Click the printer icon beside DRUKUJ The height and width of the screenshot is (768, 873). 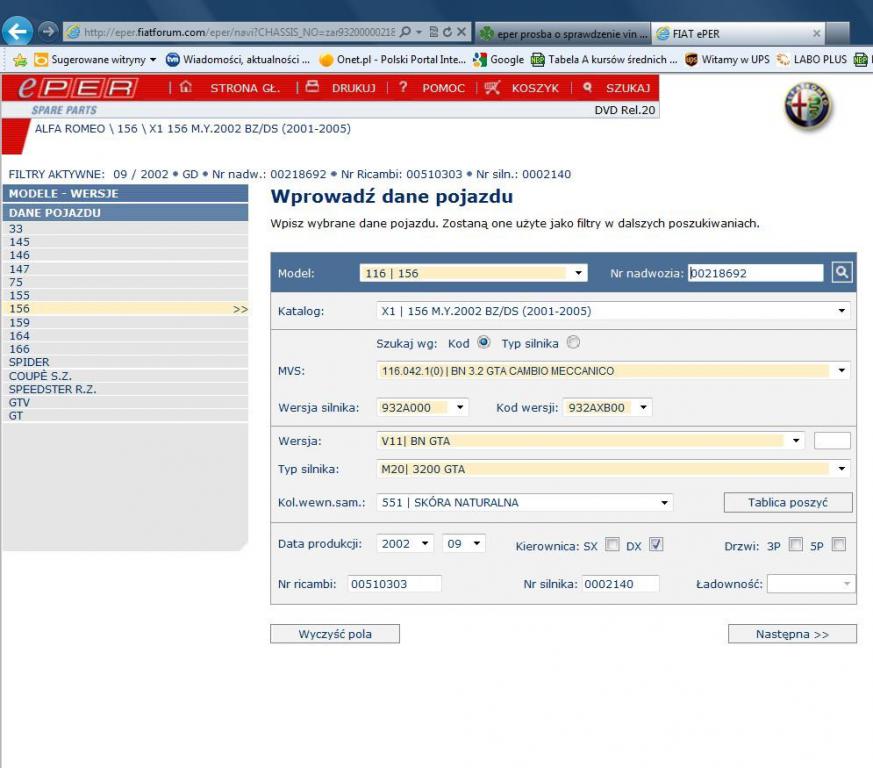(x=312, y=86)
